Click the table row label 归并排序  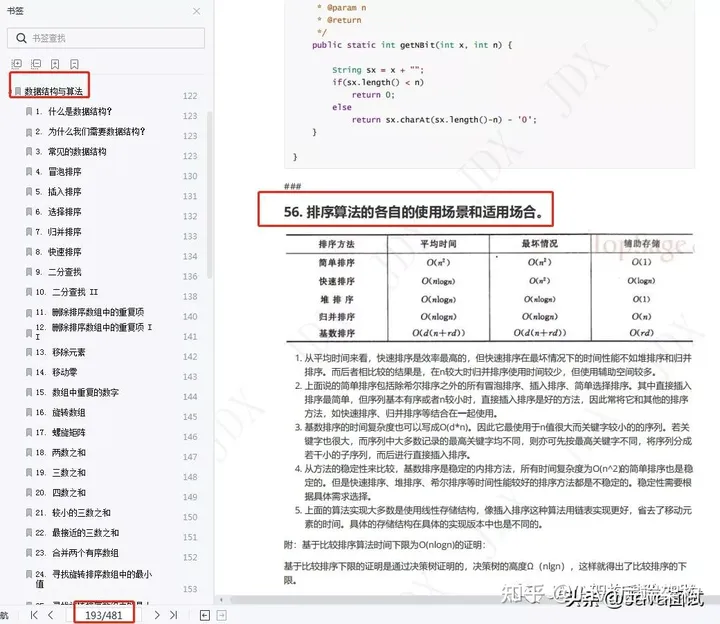[337, 316]
